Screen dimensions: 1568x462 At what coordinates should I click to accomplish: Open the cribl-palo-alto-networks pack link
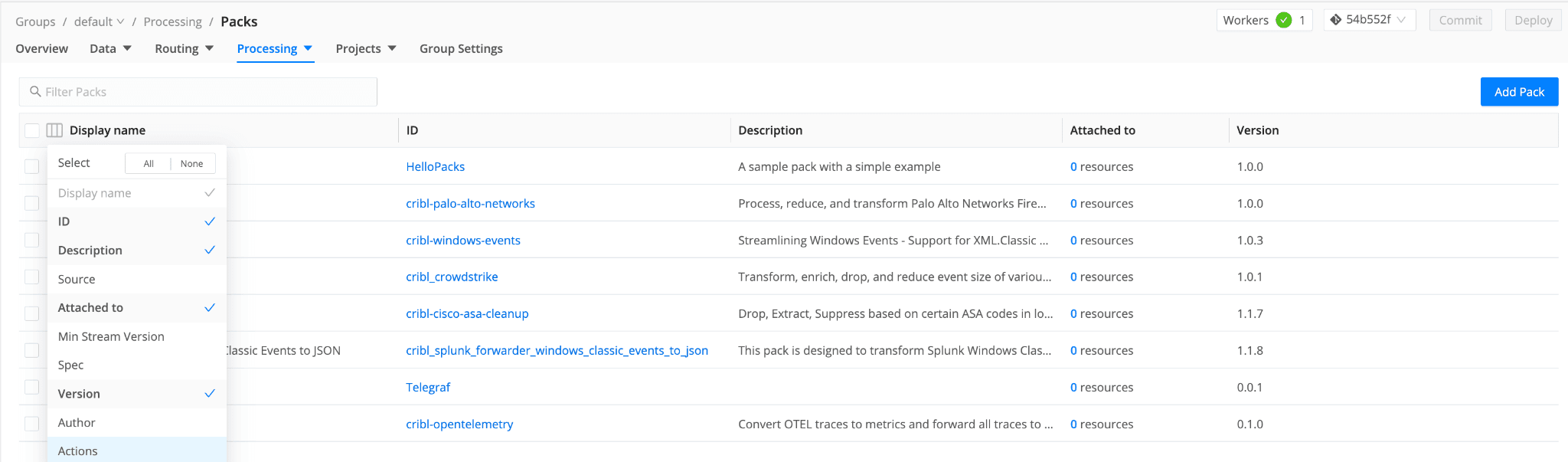(x=470, y=204)
